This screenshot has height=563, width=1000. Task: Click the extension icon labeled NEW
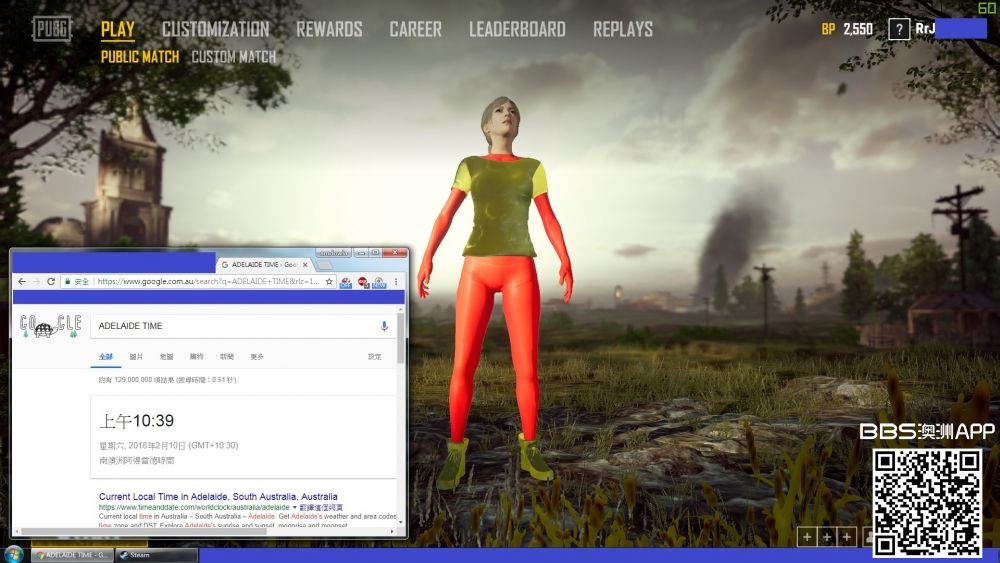click(x=379, y=282)
